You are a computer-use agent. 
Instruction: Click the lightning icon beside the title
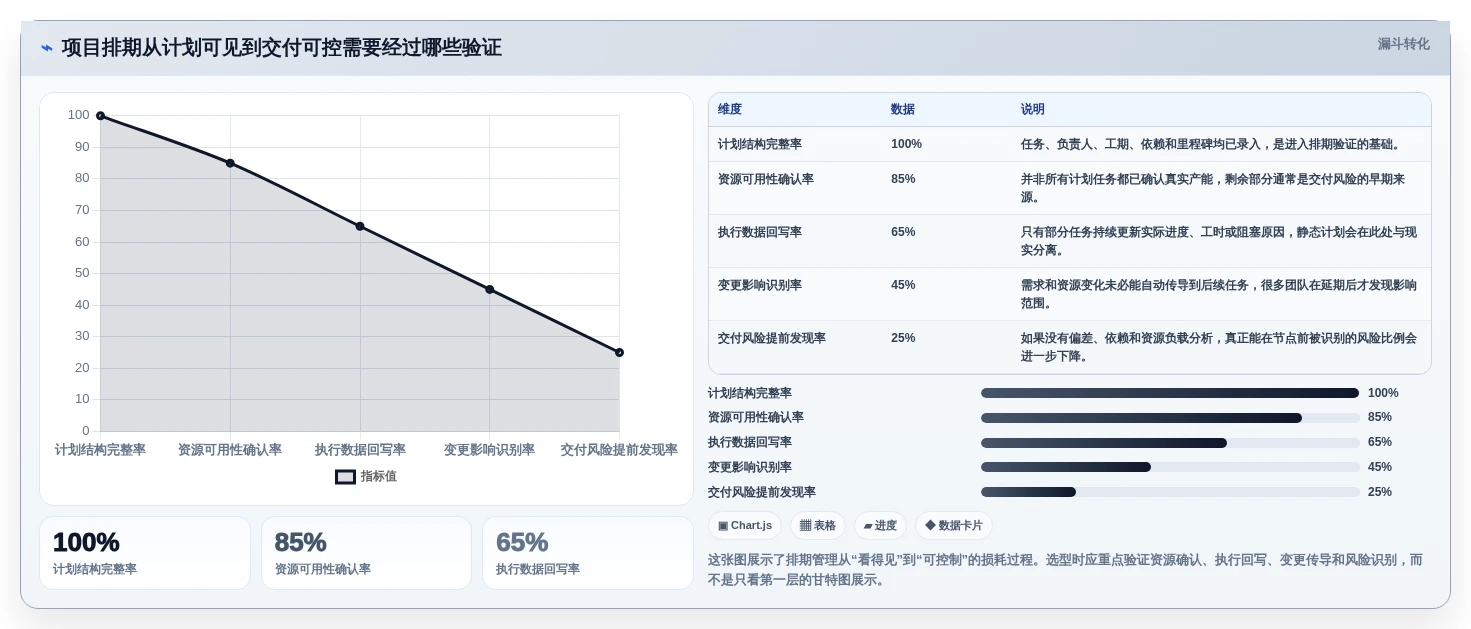pos(46,48)
